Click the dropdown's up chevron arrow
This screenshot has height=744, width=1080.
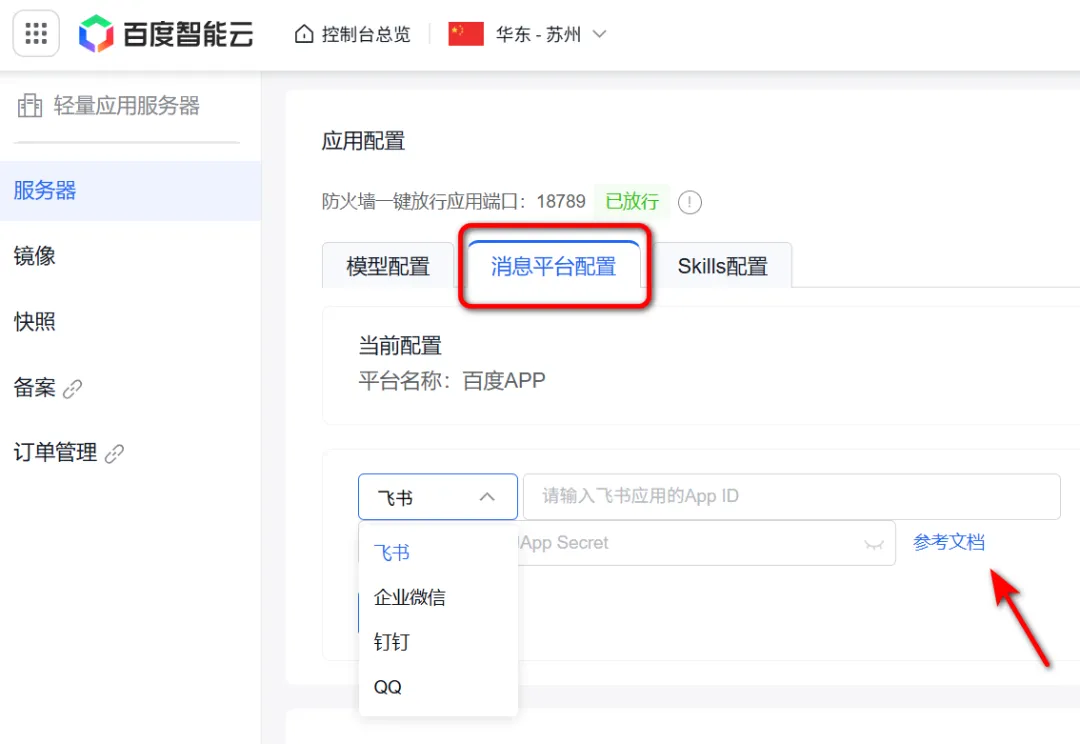click(487, 497)
